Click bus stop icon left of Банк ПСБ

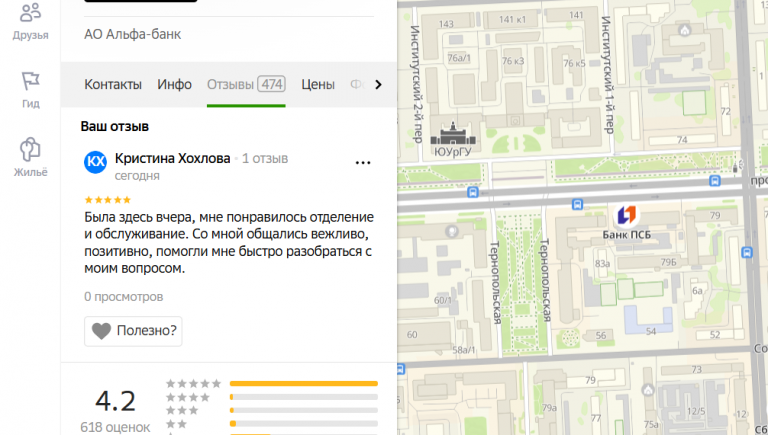coord(577,204)
